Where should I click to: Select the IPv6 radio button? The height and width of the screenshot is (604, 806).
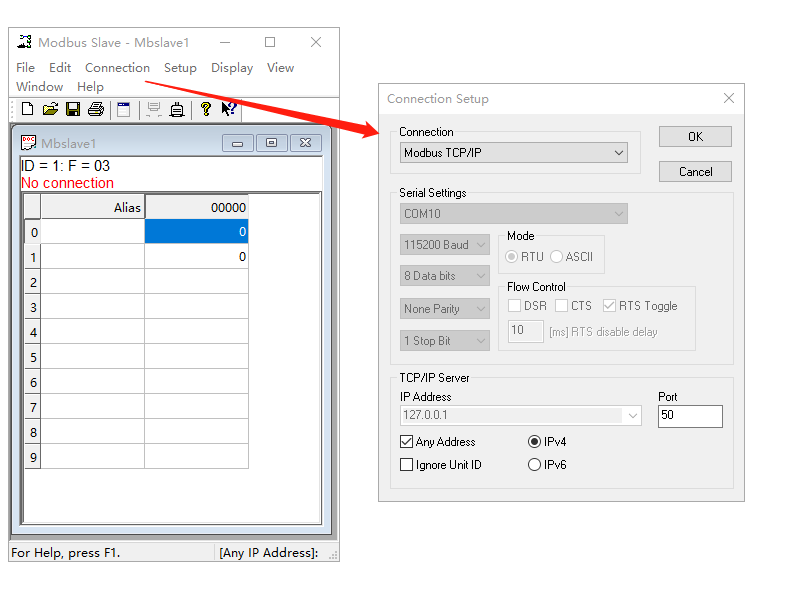[534, 465]
